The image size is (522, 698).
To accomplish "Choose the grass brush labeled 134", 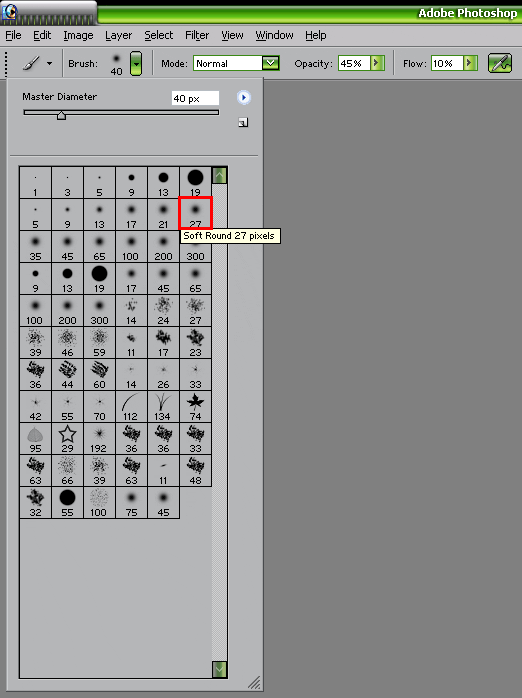I will tap(163, 406).
